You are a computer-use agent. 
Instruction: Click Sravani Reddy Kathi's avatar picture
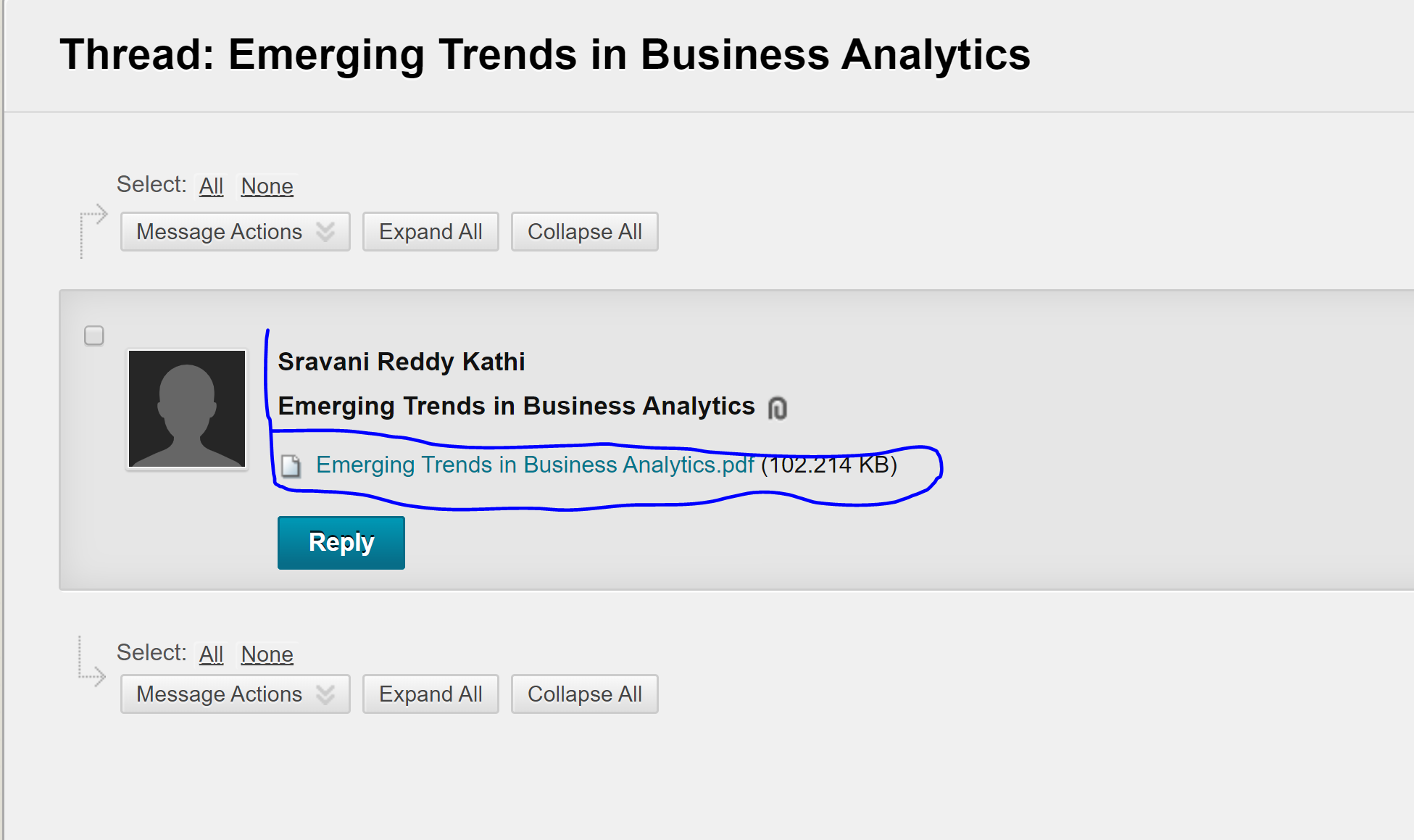coord(187,409)
